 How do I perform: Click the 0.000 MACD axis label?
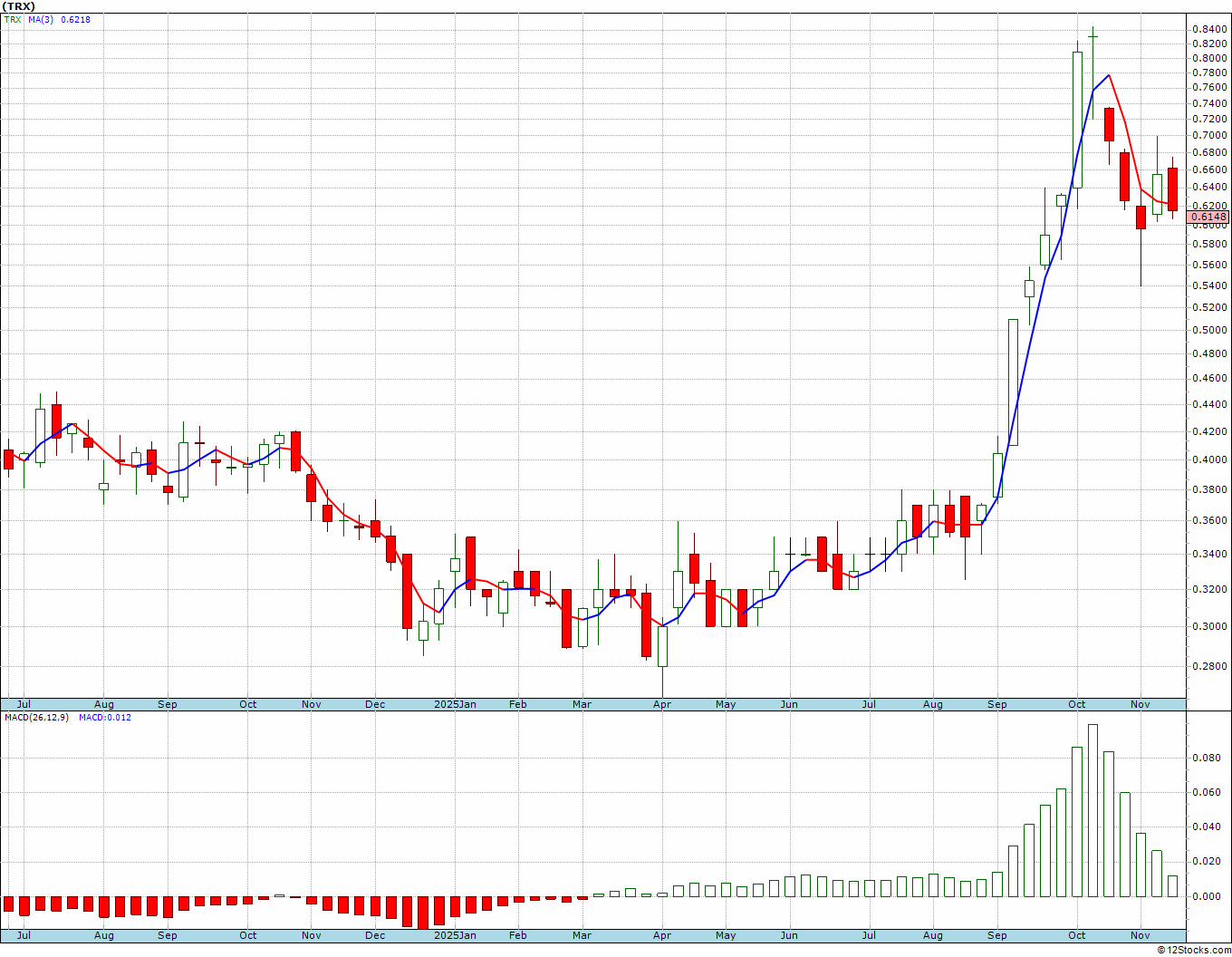click(x=1208, y=896)
